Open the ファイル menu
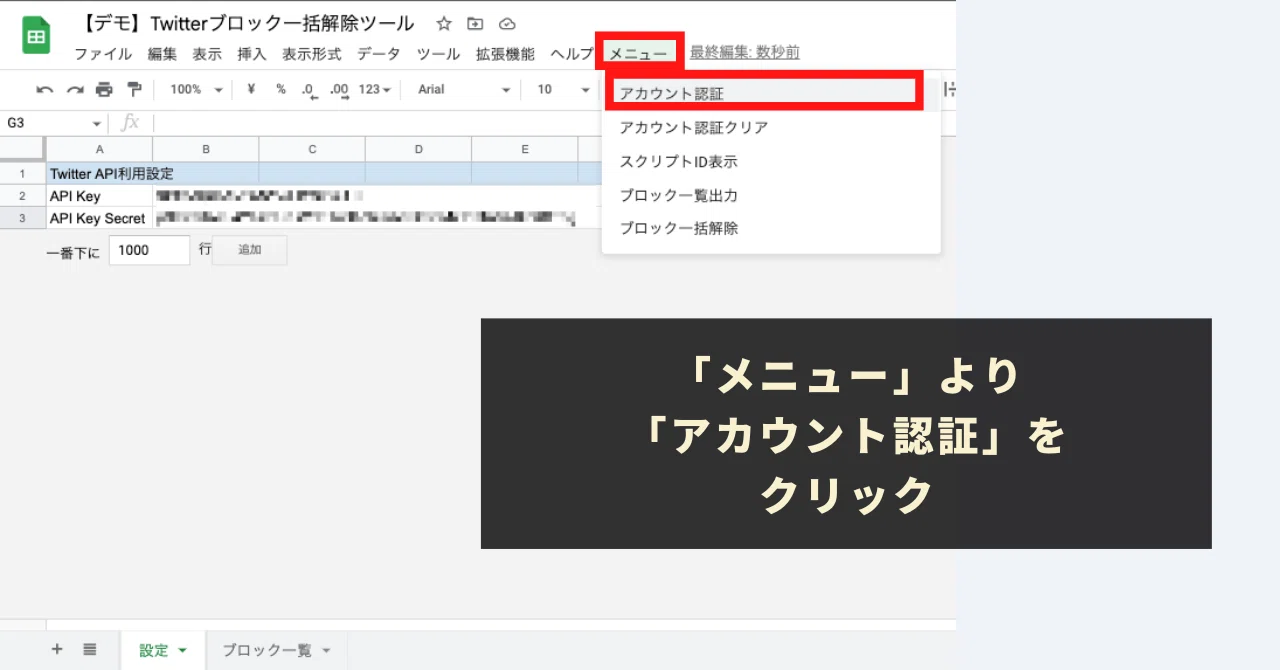1280x670 pixels. [x=103, y=54]
